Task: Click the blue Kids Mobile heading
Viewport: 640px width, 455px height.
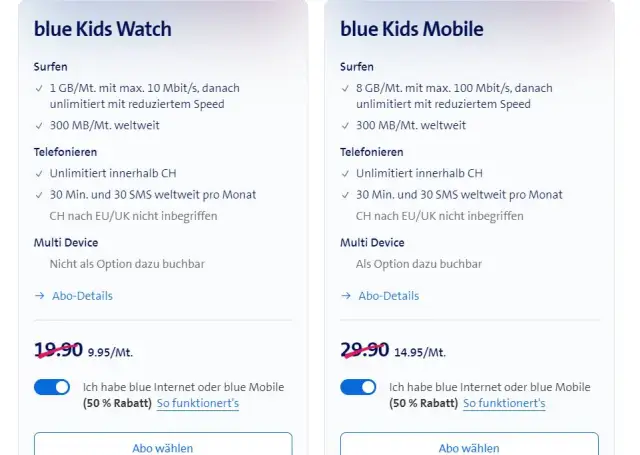Action: click(412, 29)
